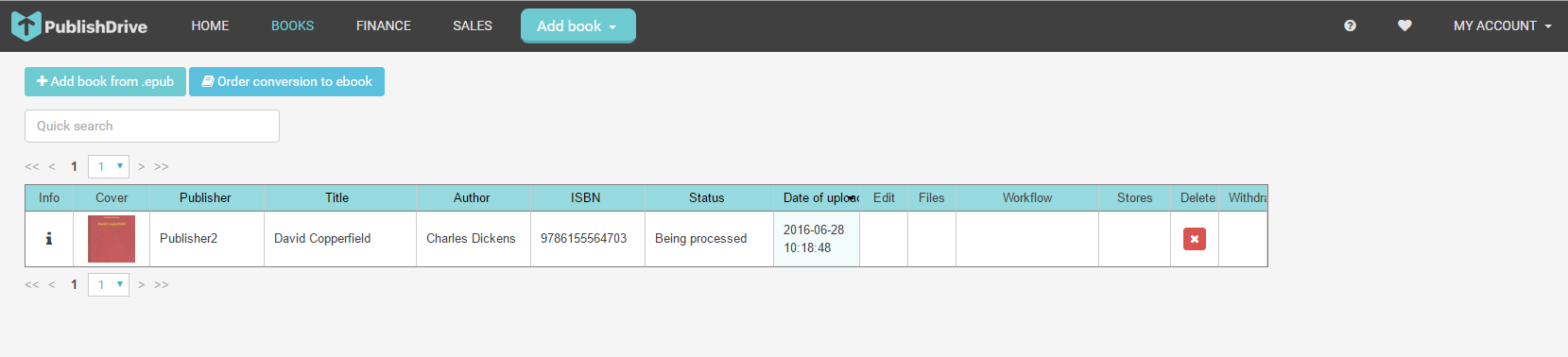The image size is (1568, 357).
Task: Show info for David Copperfield book
Action: pos(49,239)
